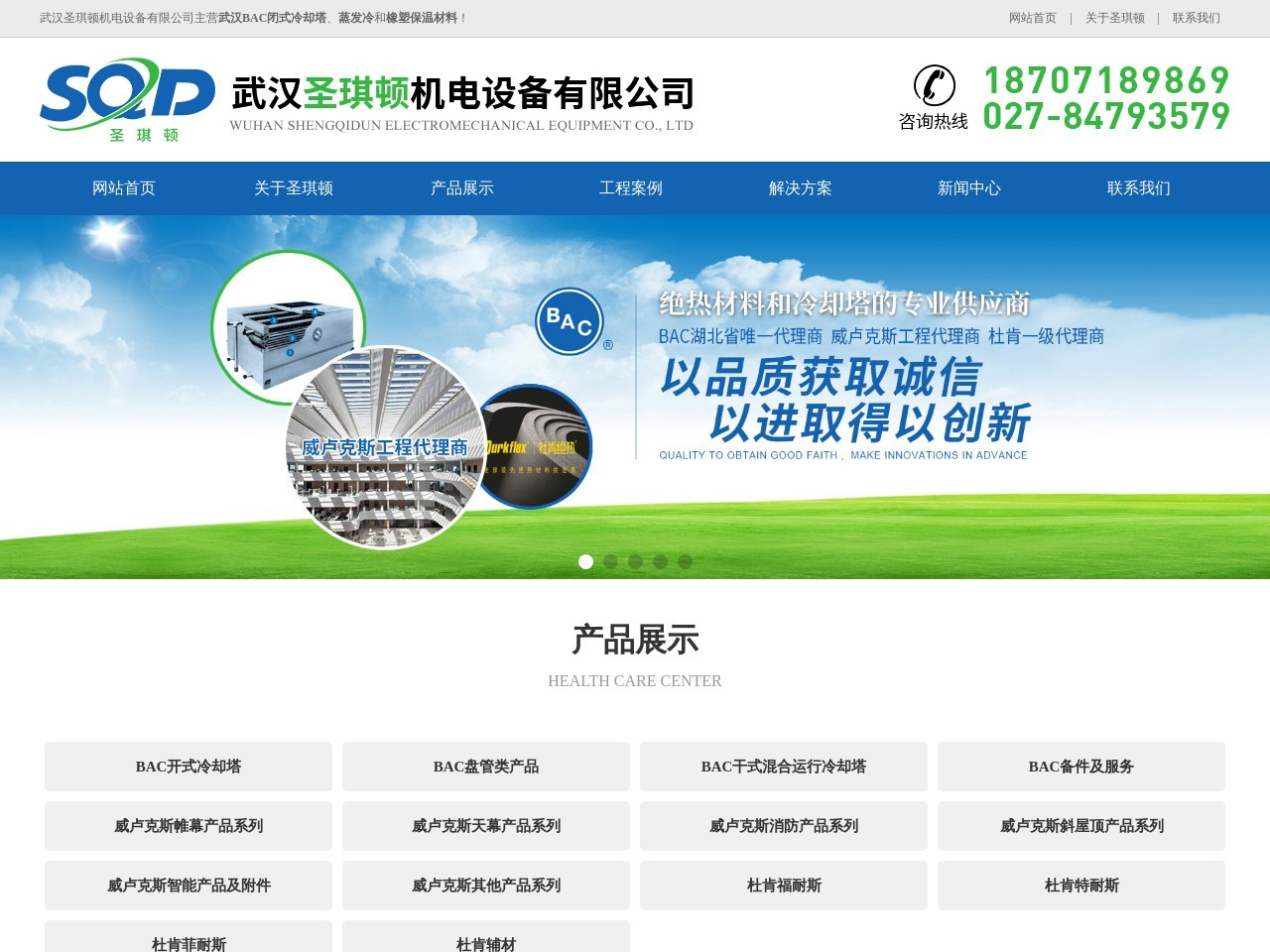Go to 解决方案 in the main navigation

pos(801,188)
